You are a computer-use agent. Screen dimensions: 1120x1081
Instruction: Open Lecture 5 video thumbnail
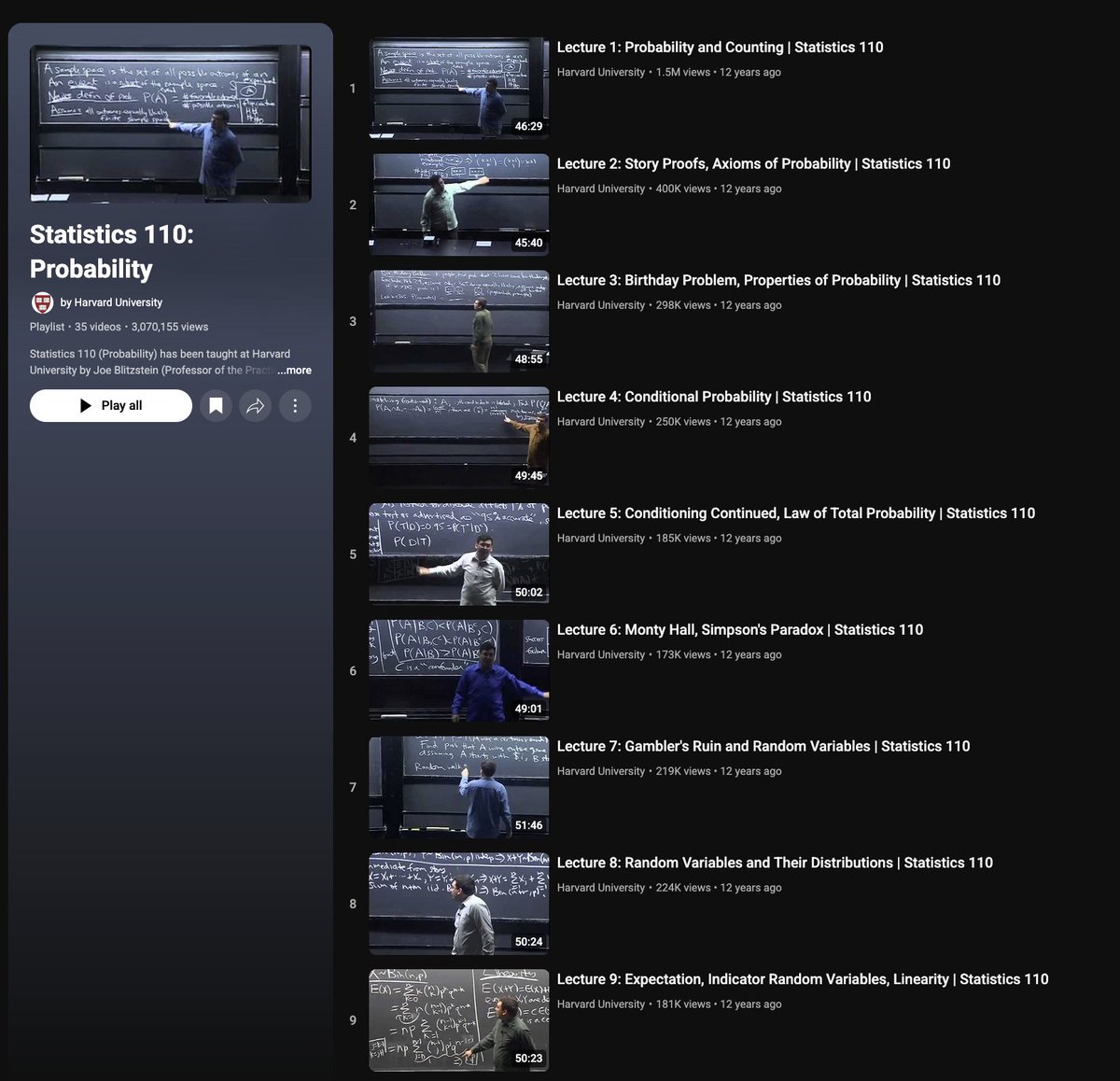[459, 555]
